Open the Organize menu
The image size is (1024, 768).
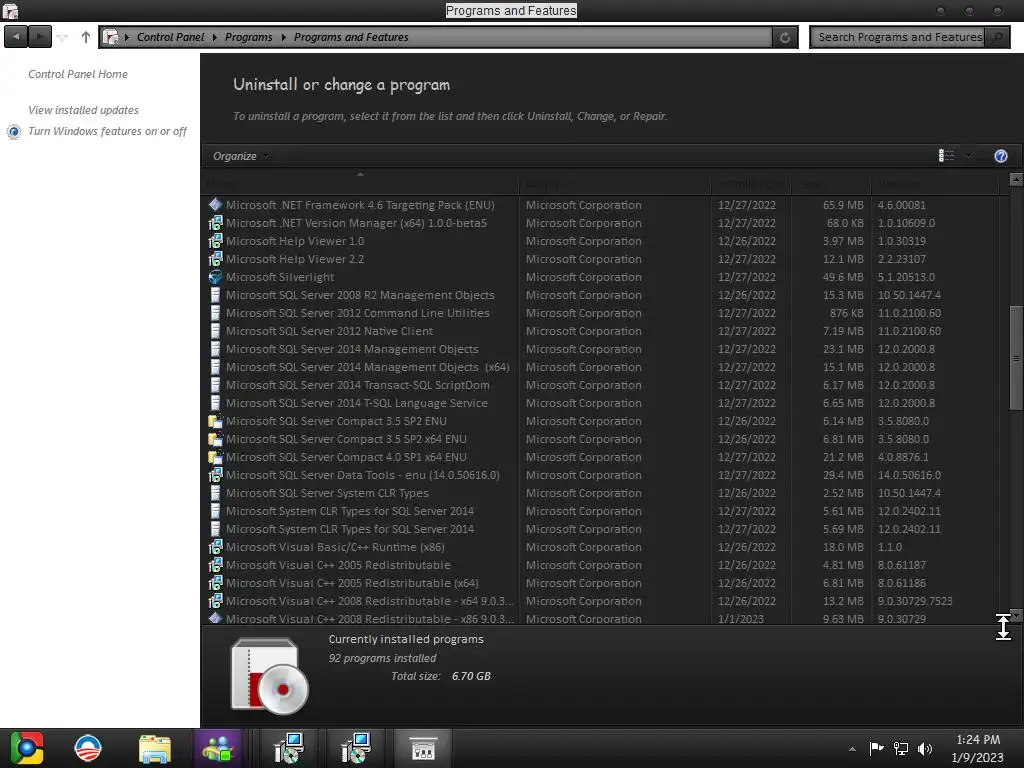(x=240, y=156)
